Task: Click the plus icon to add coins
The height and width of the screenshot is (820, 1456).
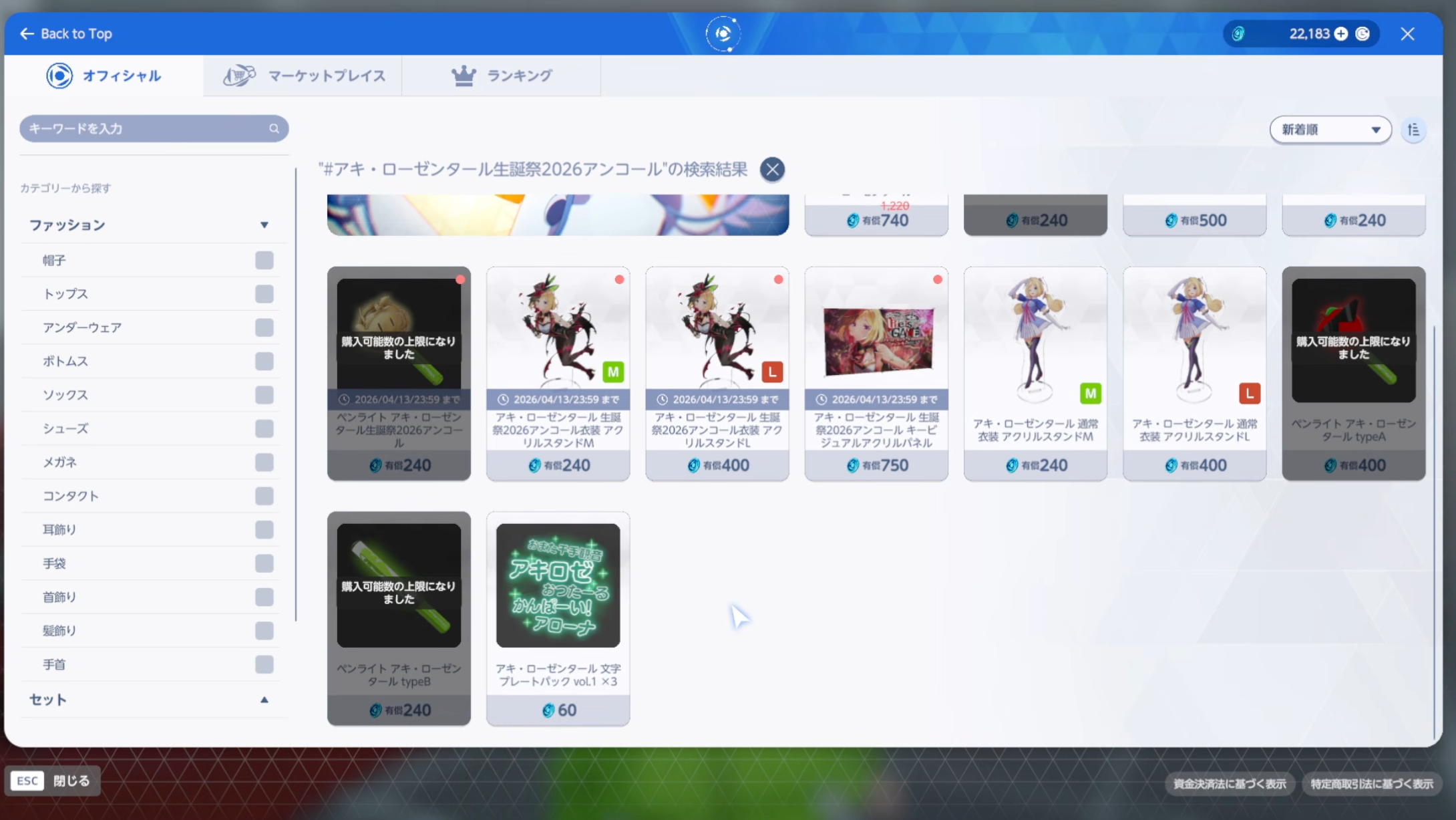Action: [1341, 34]
